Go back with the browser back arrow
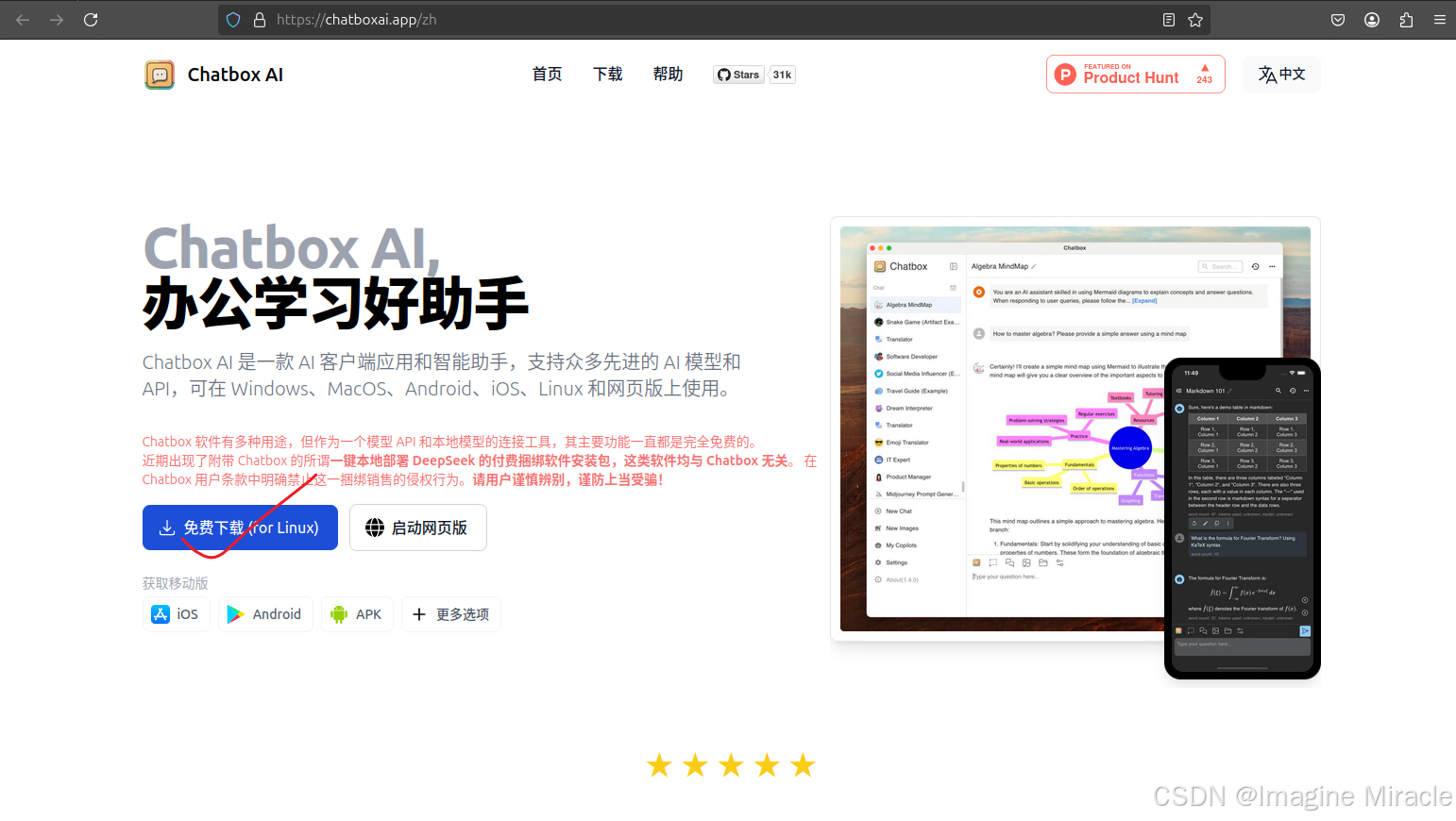 23,20
